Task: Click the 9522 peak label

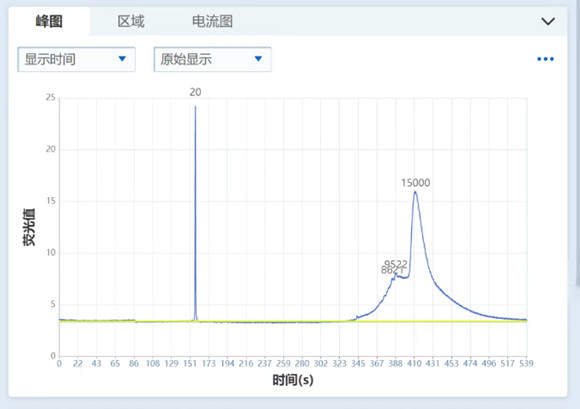Action: (x=395, y=264)
